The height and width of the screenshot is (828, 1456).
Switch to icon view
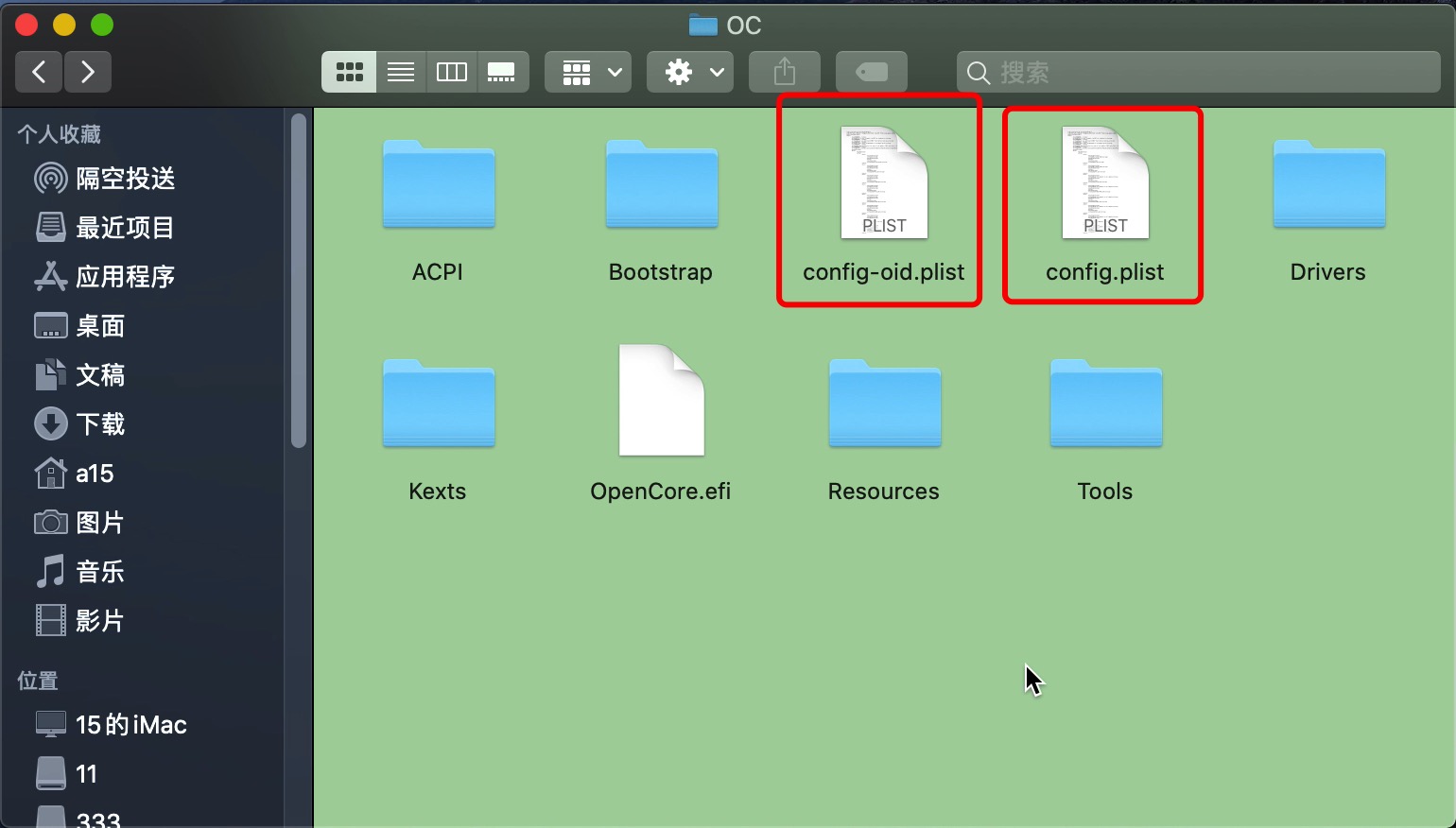tap(349, 72)
